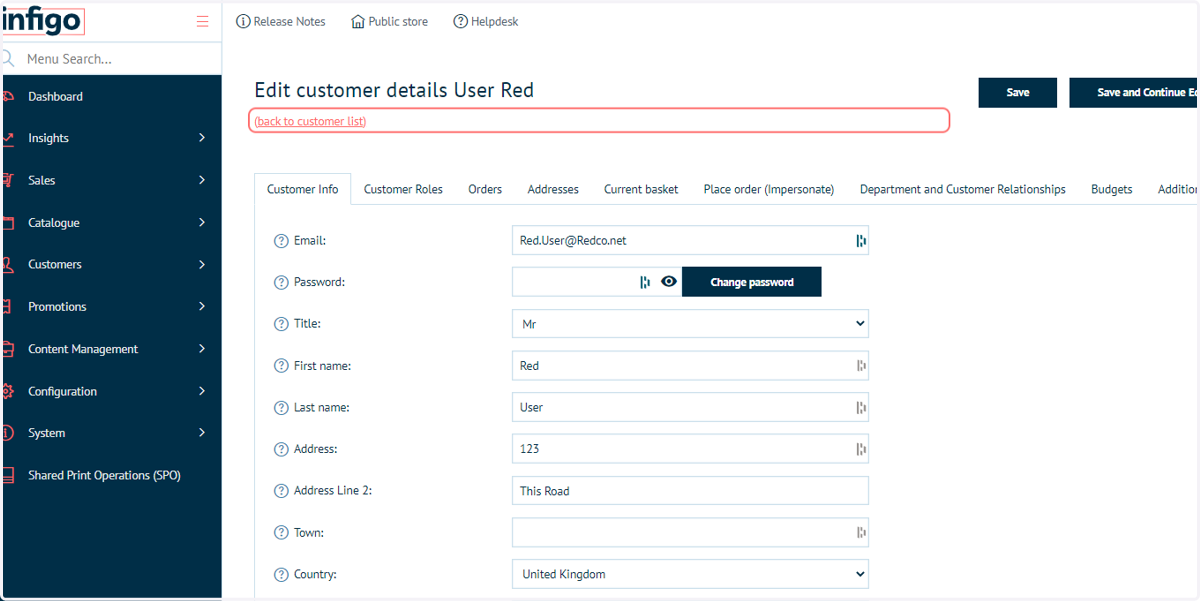Click the Address field containing 123

point(690,449)
